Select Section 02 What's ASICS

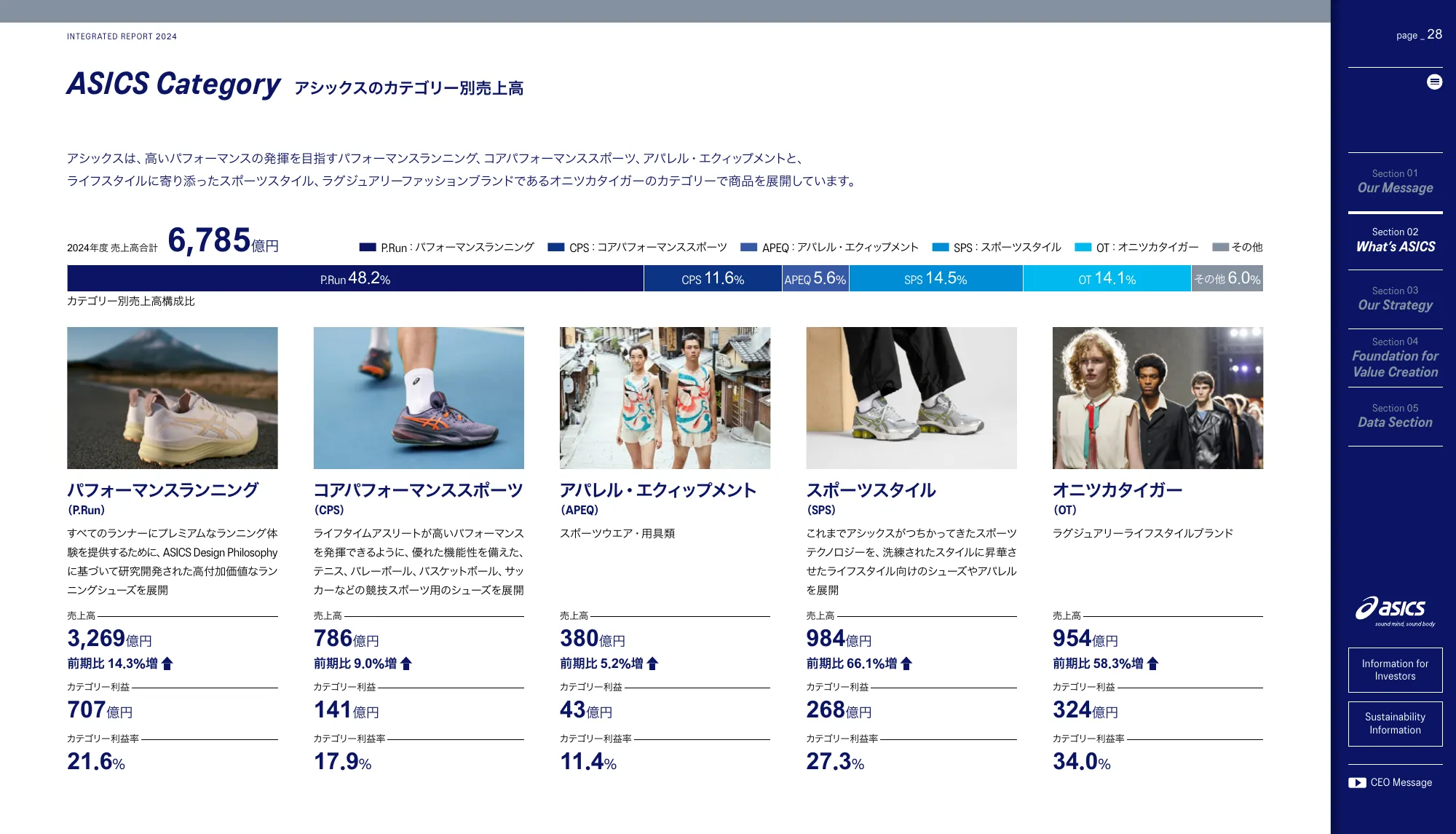[1395, 240]
